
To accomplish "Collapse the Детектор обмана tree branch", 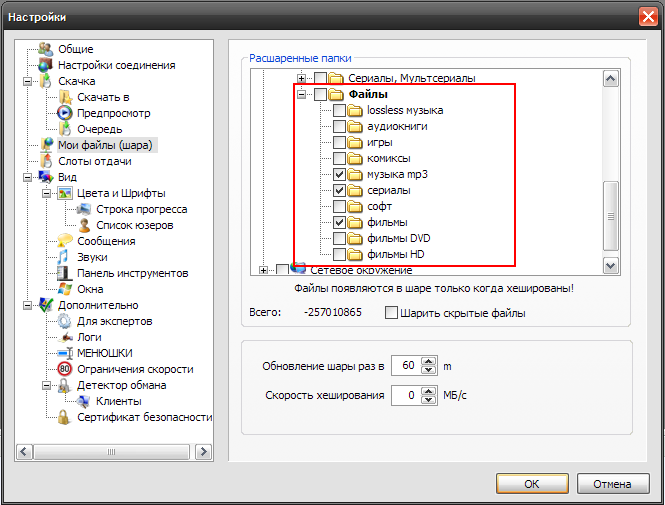I will [46, 385].
